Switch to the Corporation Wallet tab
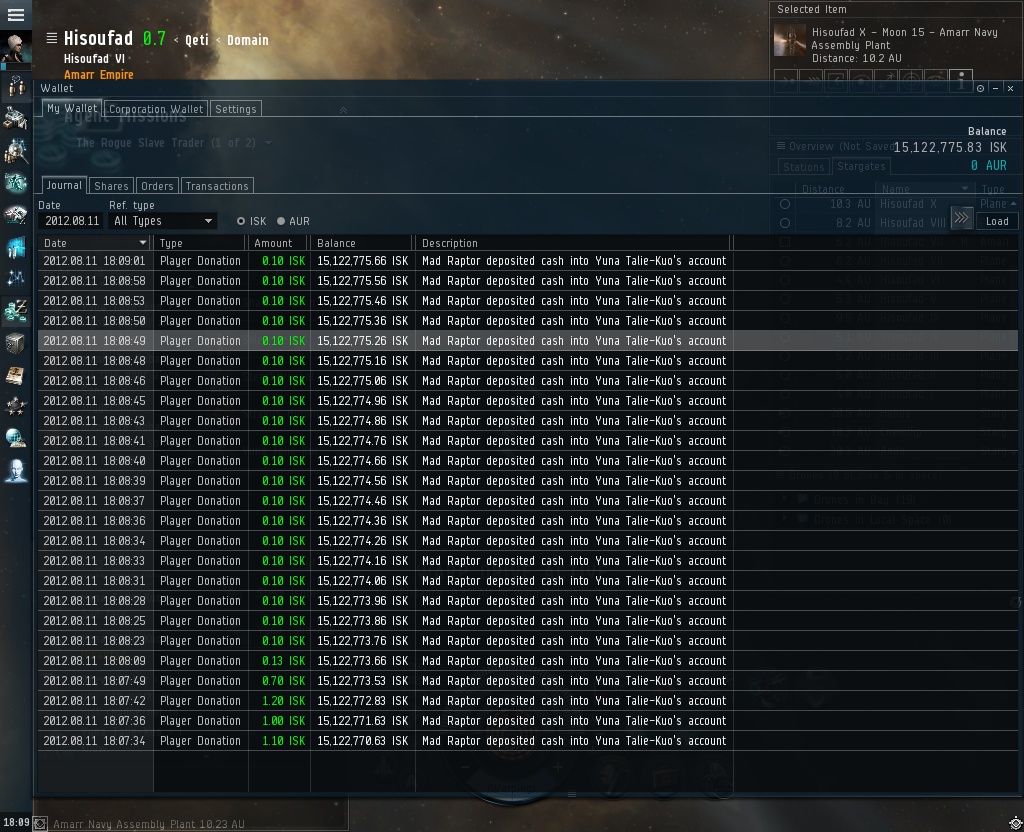The height and width of the screenshot is (832, 1024). [156, 109]
